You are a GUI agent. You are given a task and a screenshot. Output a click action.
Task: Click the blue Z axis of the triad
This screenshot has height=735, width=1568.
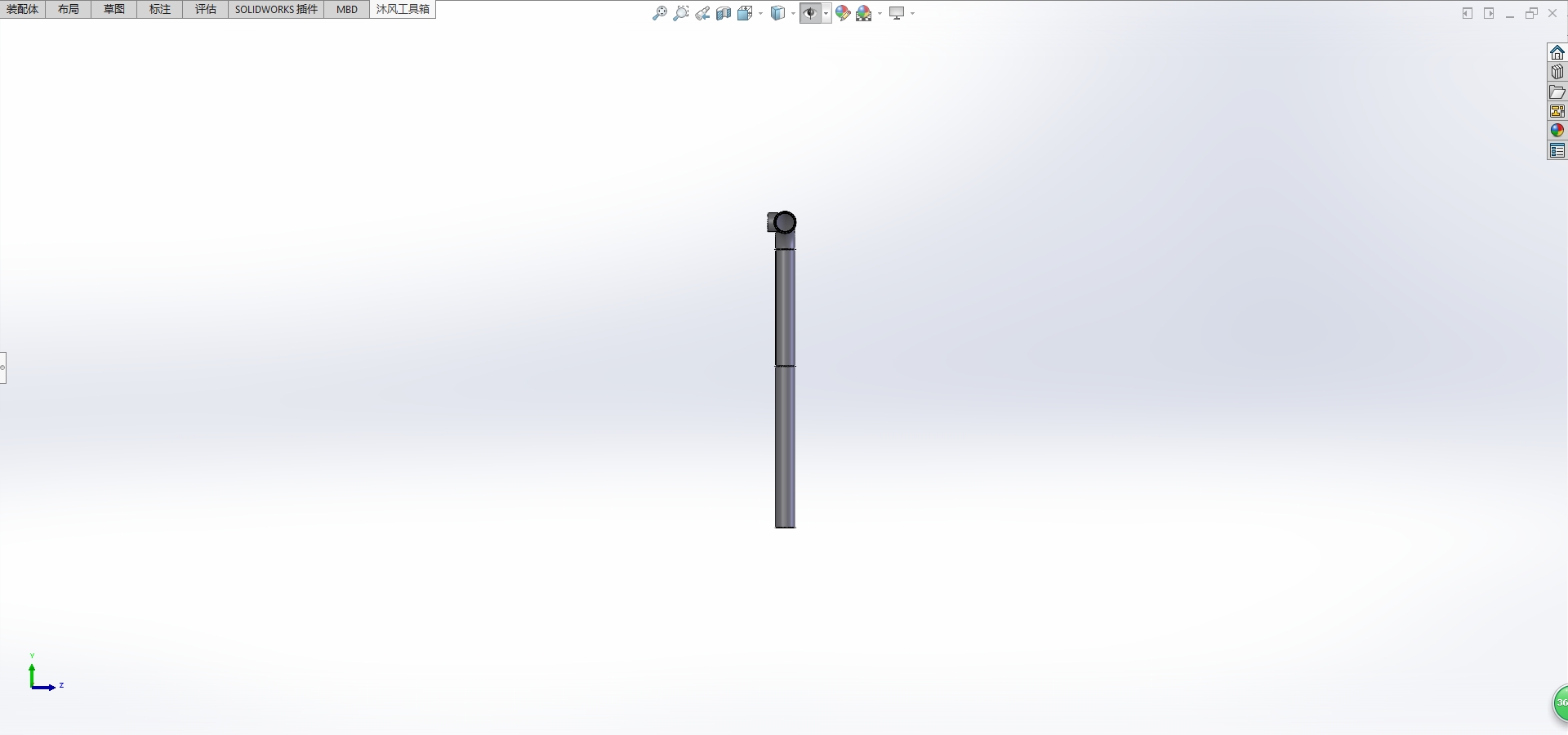pyautogui.click(x=45, y=688)
